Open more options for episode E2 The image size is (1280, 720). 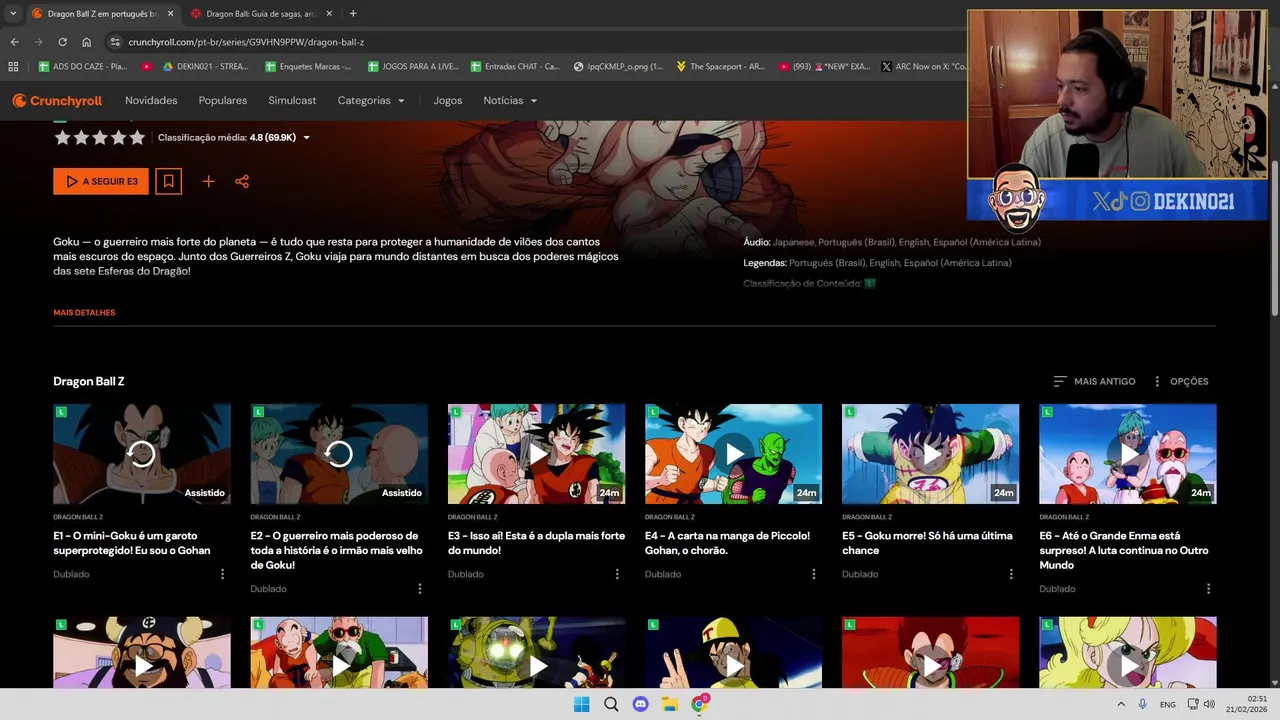tap(419, 589)
